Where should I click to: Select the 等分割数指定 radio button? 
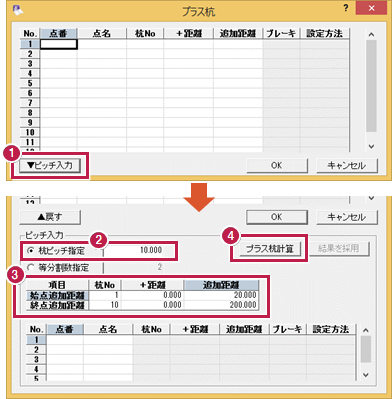[31, 267]
